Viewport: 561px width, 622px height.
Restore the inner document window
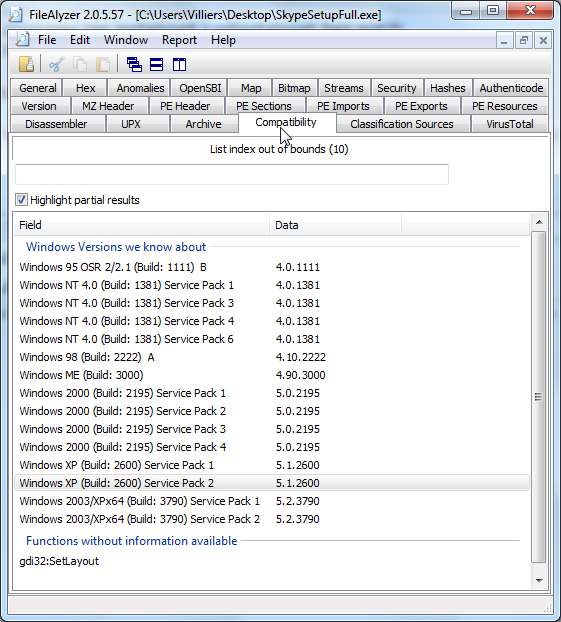click(x=524, y=40)
